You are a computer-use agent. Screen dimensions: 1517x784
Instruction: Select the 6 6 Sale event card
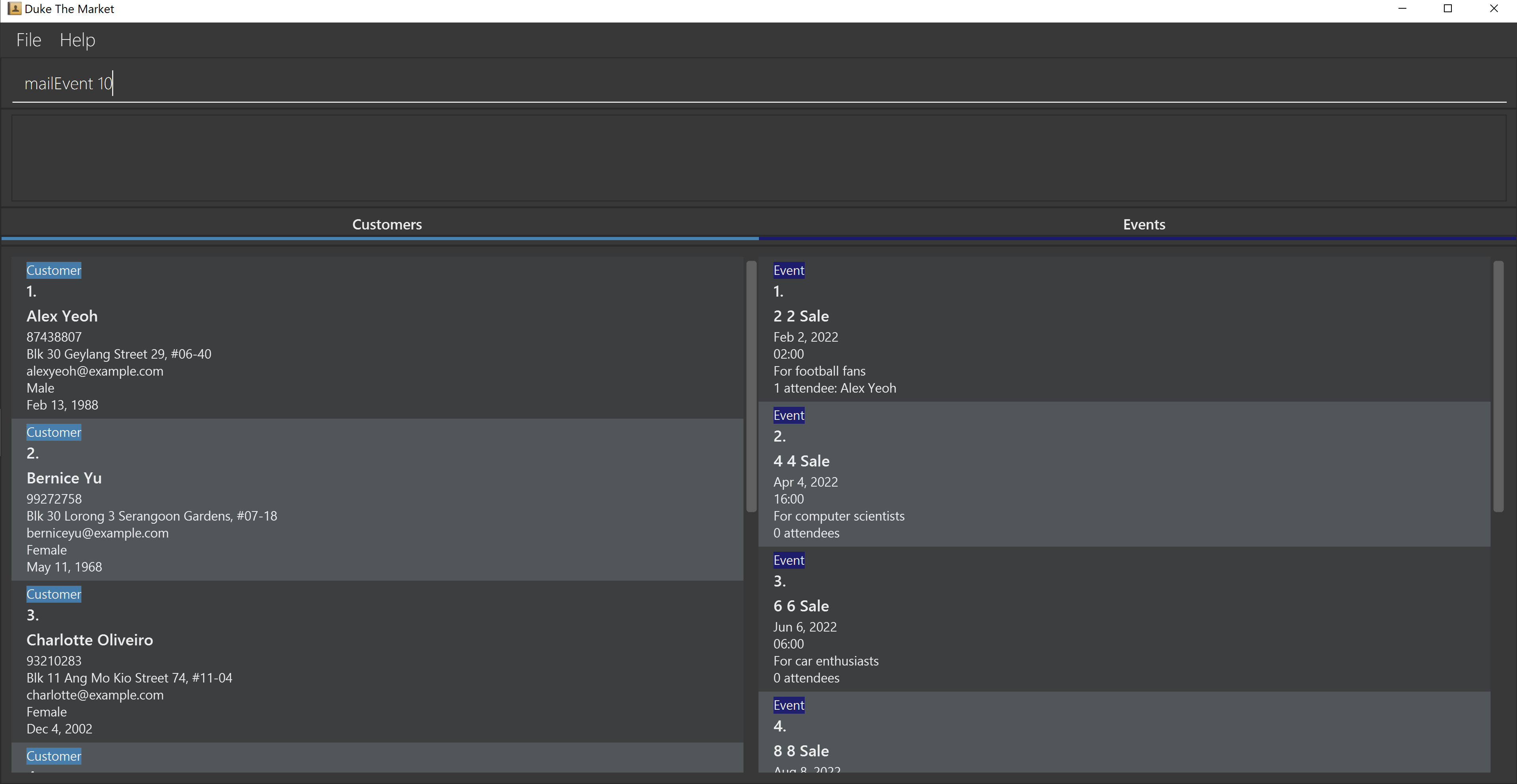tap(1124, 619)
